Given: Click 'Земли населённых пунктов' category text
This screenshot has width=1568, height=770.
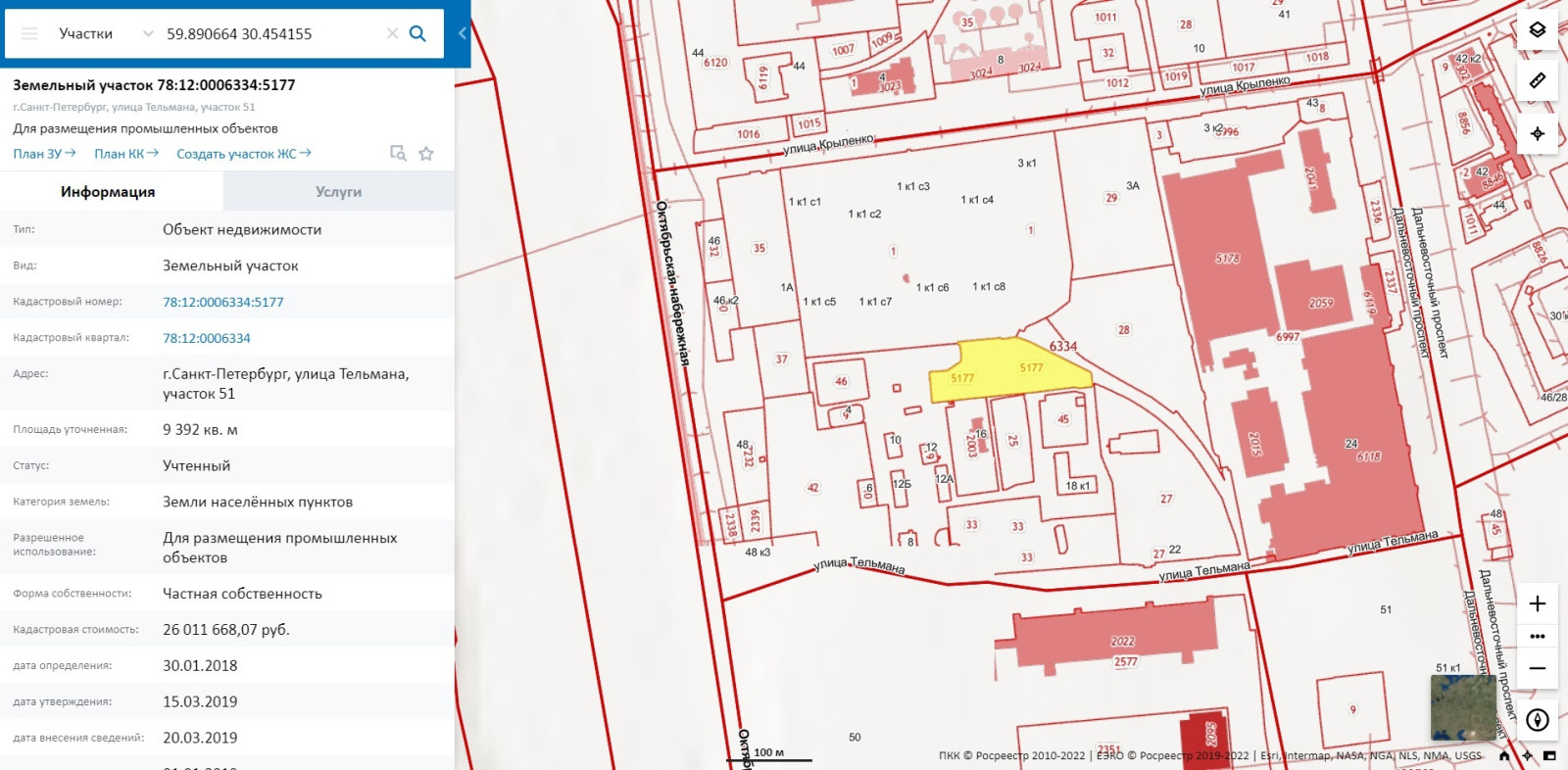Looking at the screenshot, I should 258,502.
